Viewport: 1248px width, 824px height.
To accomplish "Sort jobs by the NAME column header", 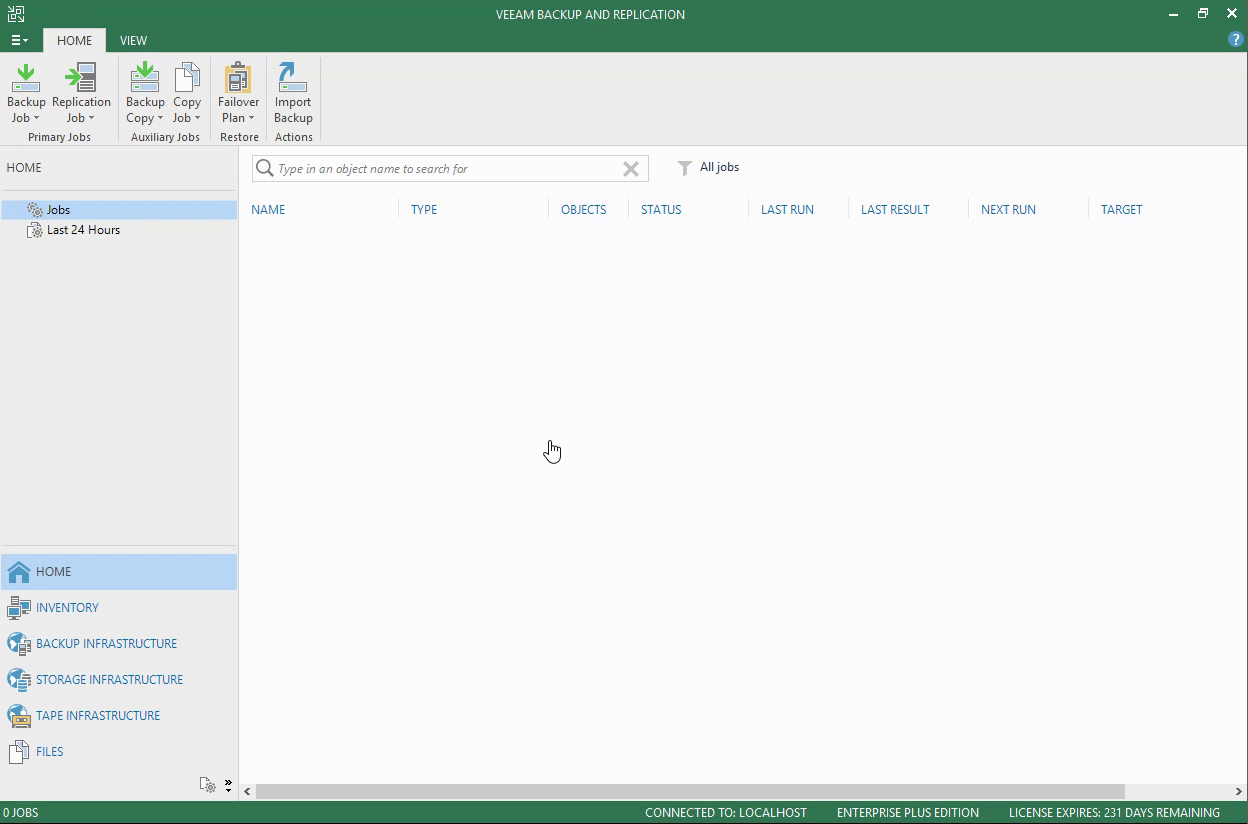I will (x=268, y=210).
